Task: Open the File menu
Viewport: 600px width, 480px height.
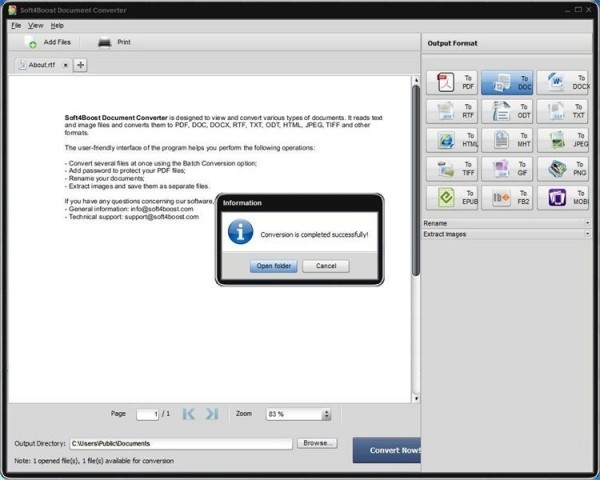Action: pos(16,25)
